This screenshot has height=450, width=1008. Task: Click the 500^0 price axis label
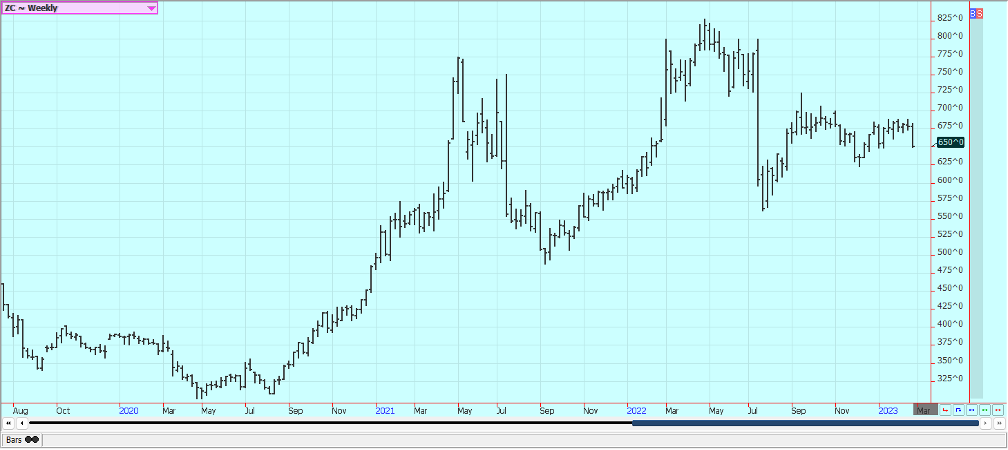[x=951, y=252]
